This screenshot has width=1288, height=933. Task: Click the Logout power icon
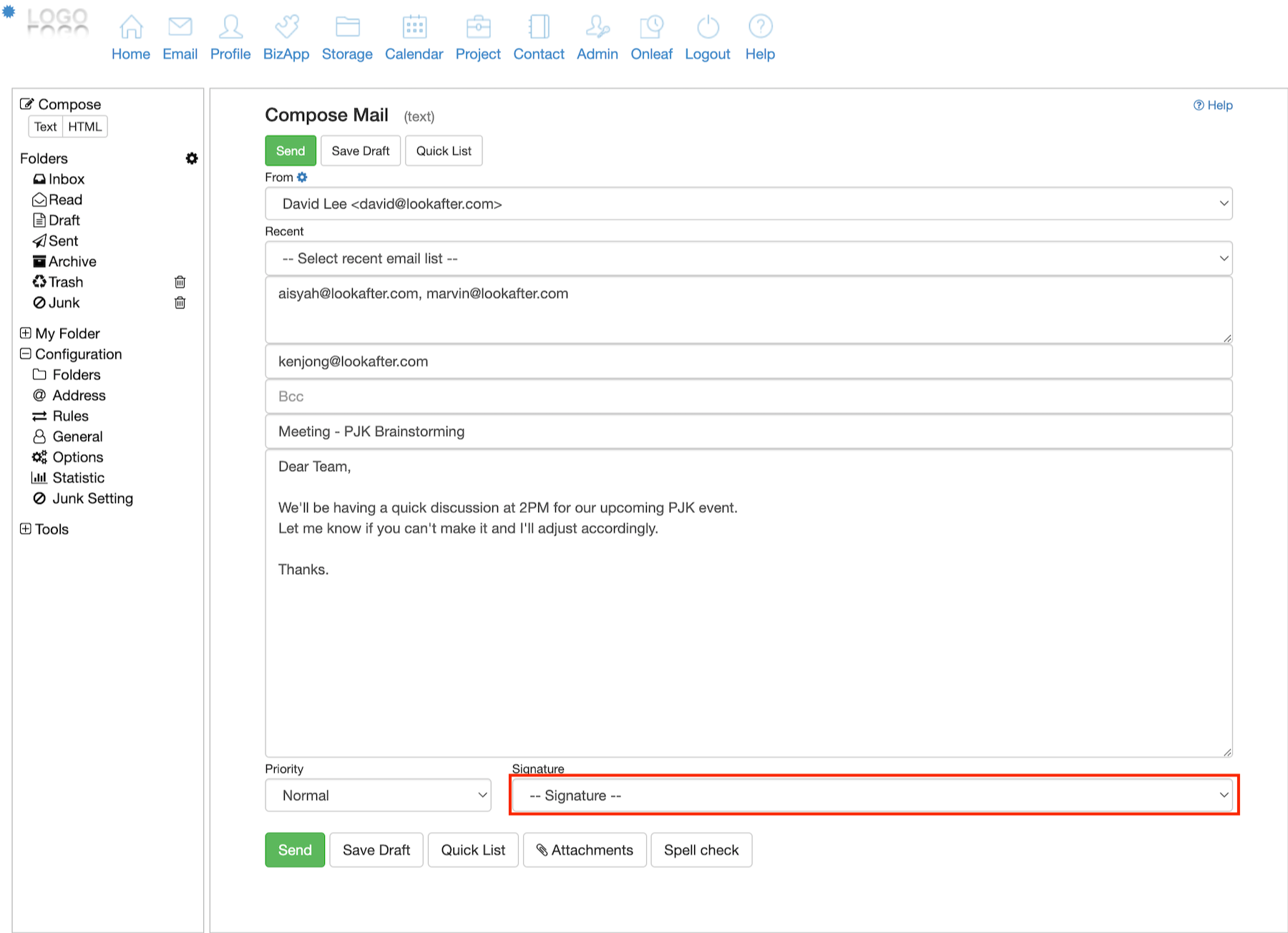click(707, 27)
